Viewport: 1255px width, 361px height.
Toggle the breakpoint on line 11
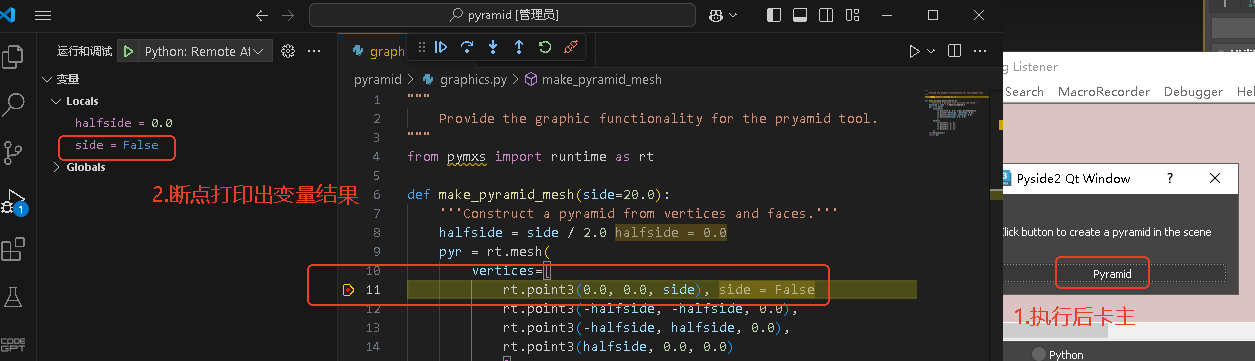click(348, 290)
